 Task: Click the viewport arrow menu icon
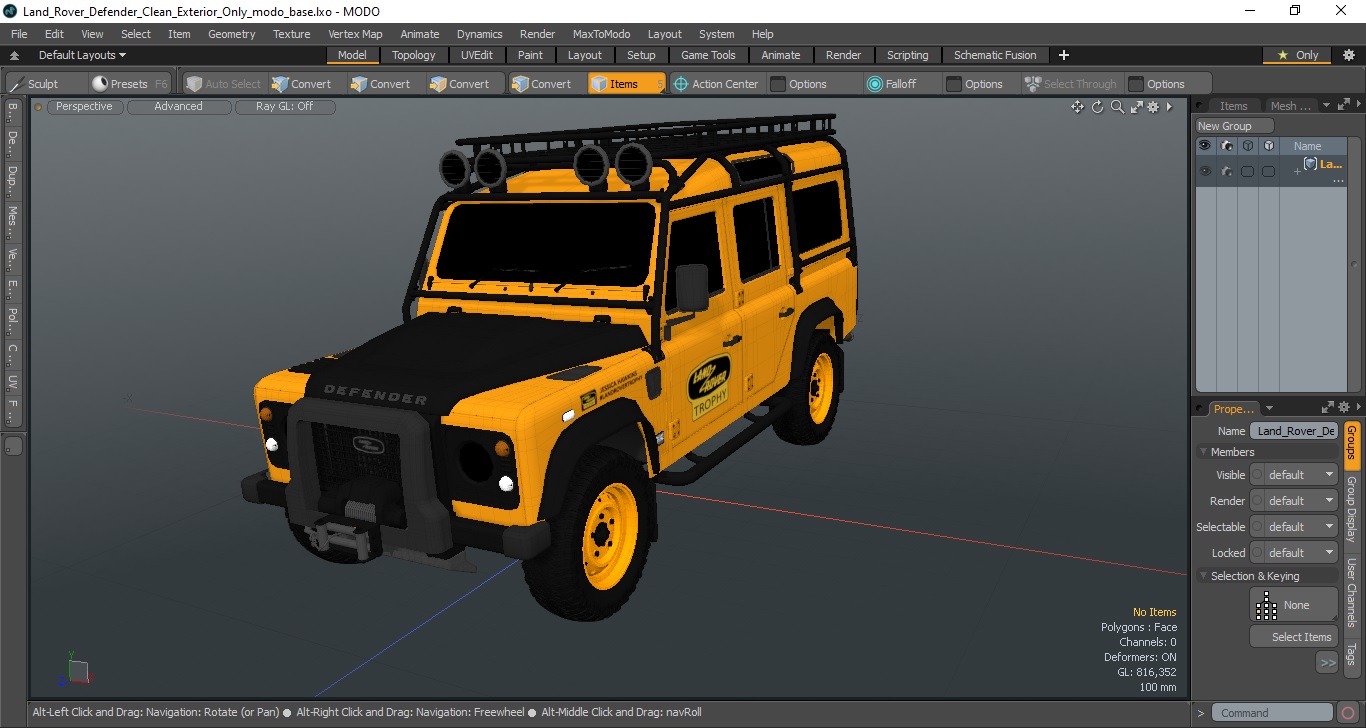coord(1170,107)
